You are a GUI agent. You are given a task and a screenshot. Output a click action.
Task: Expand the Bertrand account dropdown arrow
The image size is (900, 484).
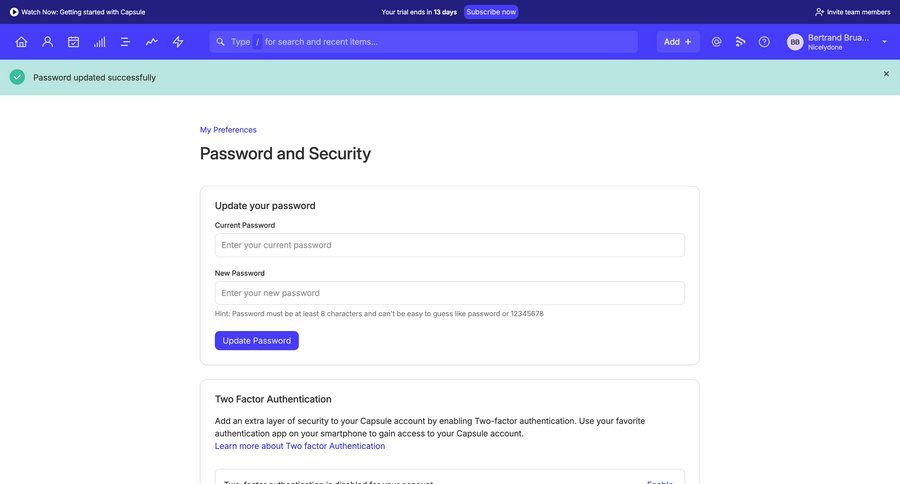884,42
